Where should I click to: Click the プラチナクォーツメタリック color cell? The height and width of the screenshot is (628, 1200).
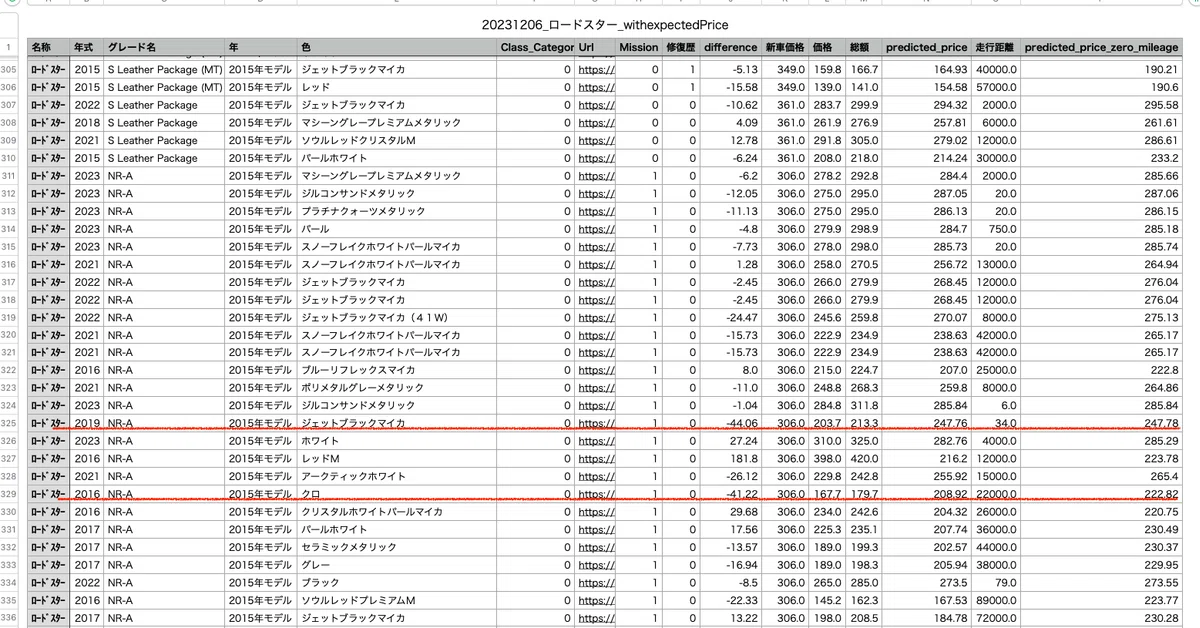pyautogui.click(x=397, y=211)
